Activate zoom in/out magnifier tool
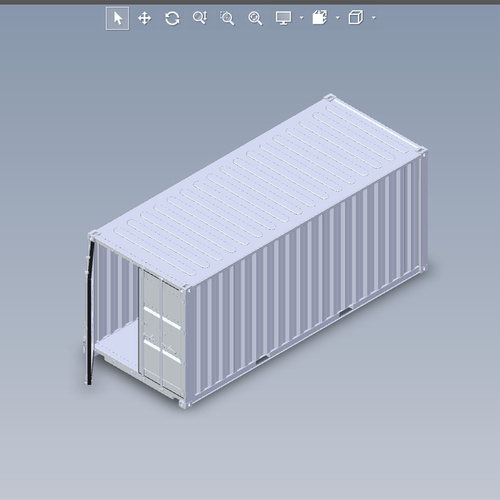500x500 pixels. point(200,18)
